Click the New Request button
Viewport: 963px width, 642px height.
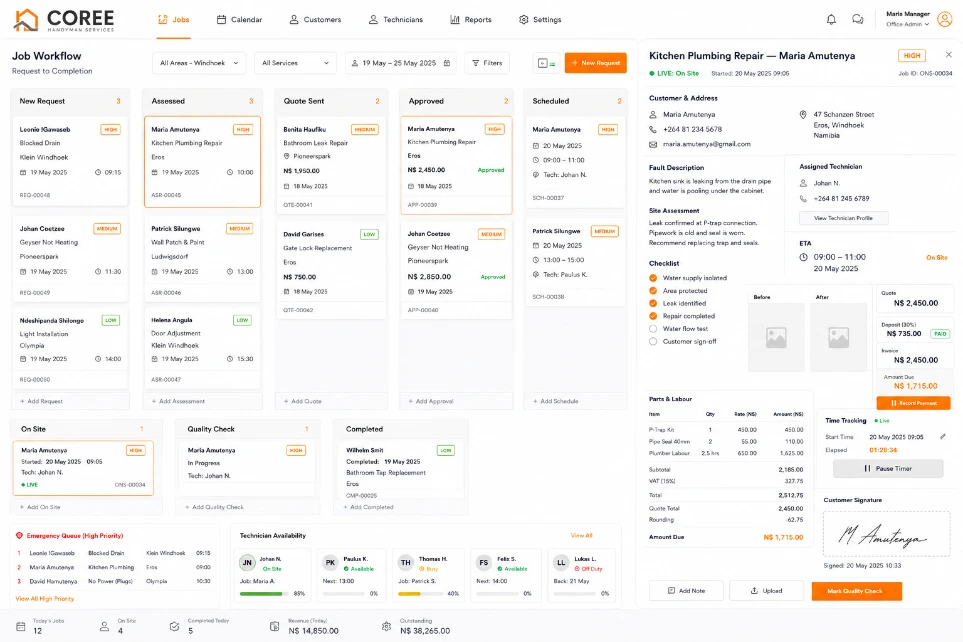click(596, 63)
